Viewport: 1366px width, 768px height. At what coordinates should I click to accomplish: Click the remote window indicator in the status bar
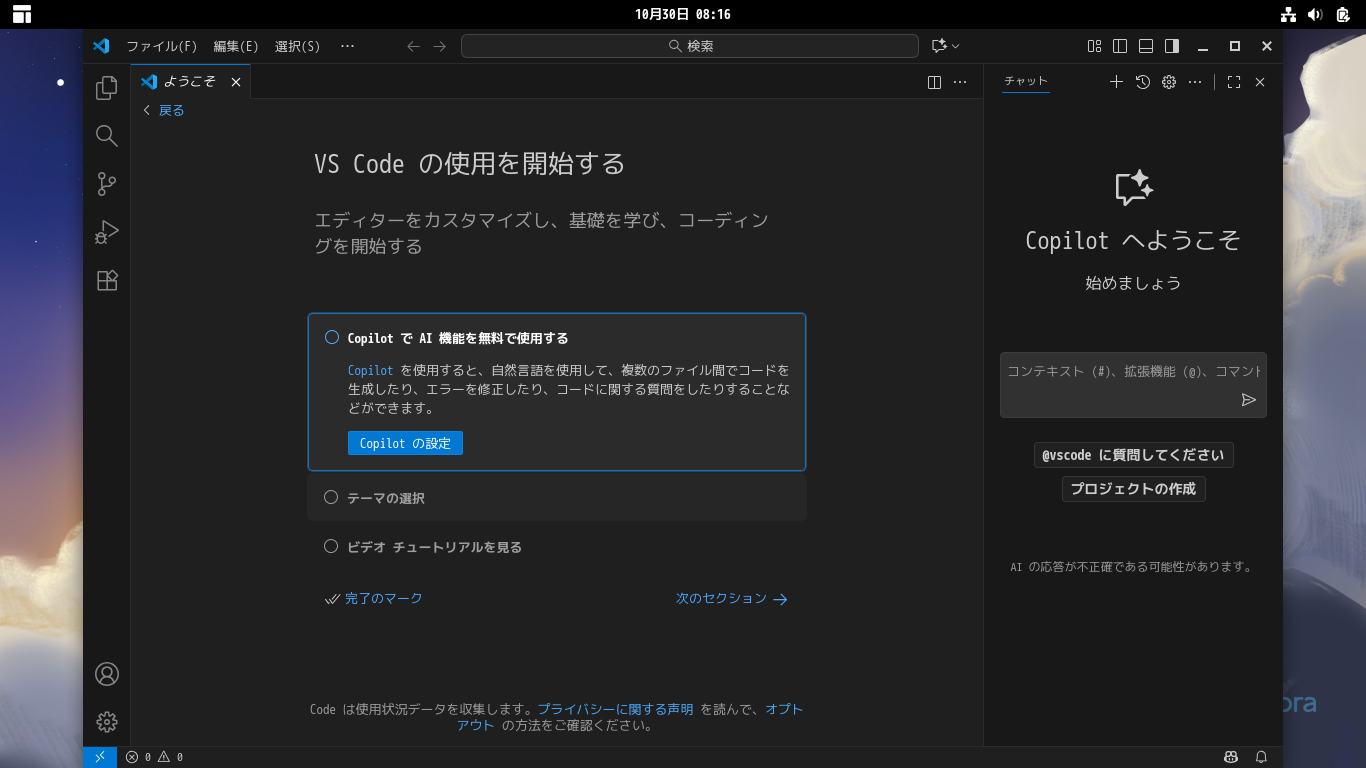click(x=100, y=757)
